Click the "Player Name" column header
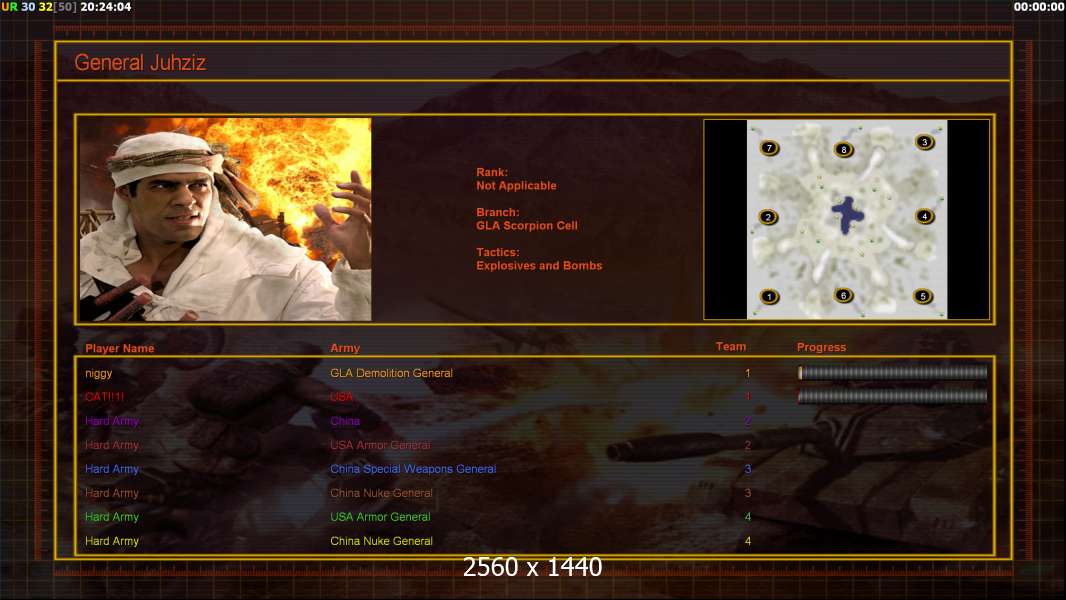 coord(120,348)
